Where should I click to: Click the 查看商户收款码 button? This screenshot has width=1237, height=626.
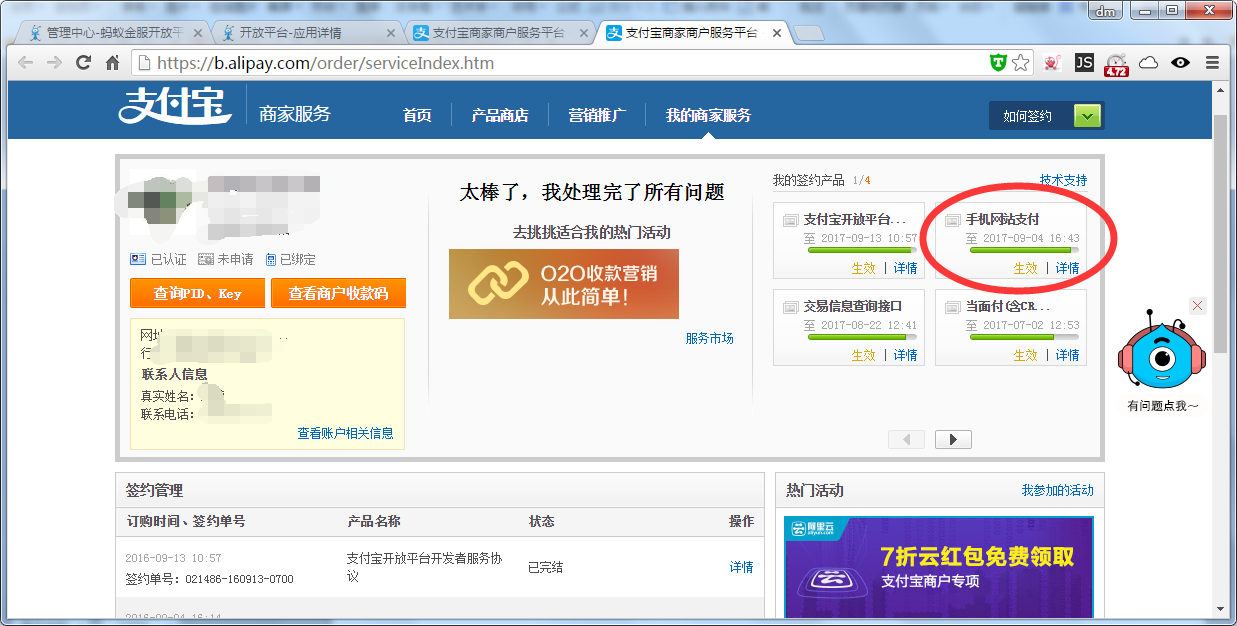click(x=338, y=293)
